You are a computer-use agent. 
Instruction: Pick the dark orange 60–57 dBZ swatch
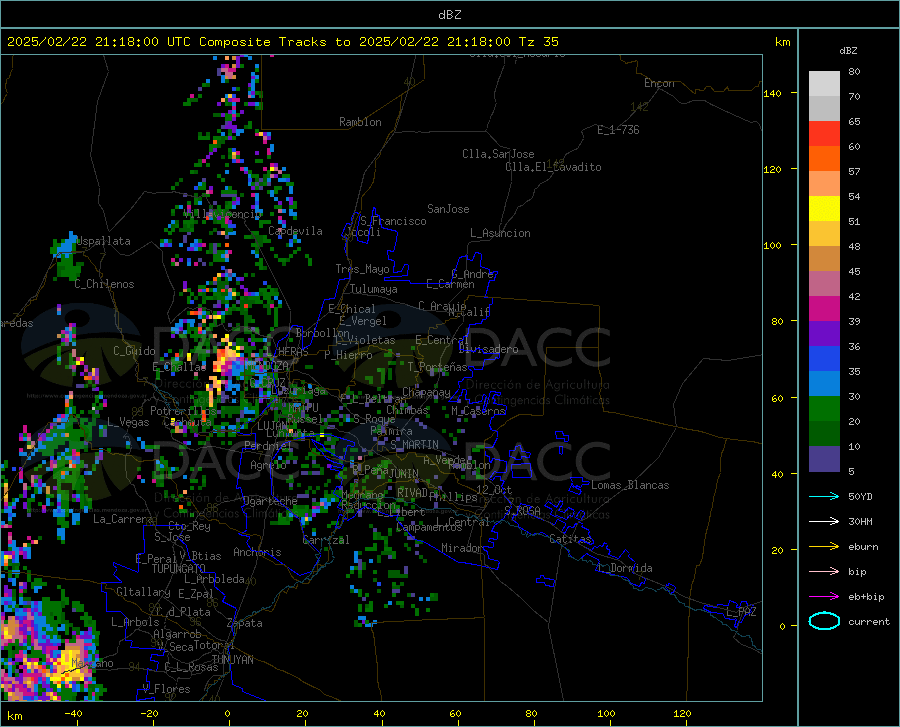pyautogui.click(x=824, y=158)
